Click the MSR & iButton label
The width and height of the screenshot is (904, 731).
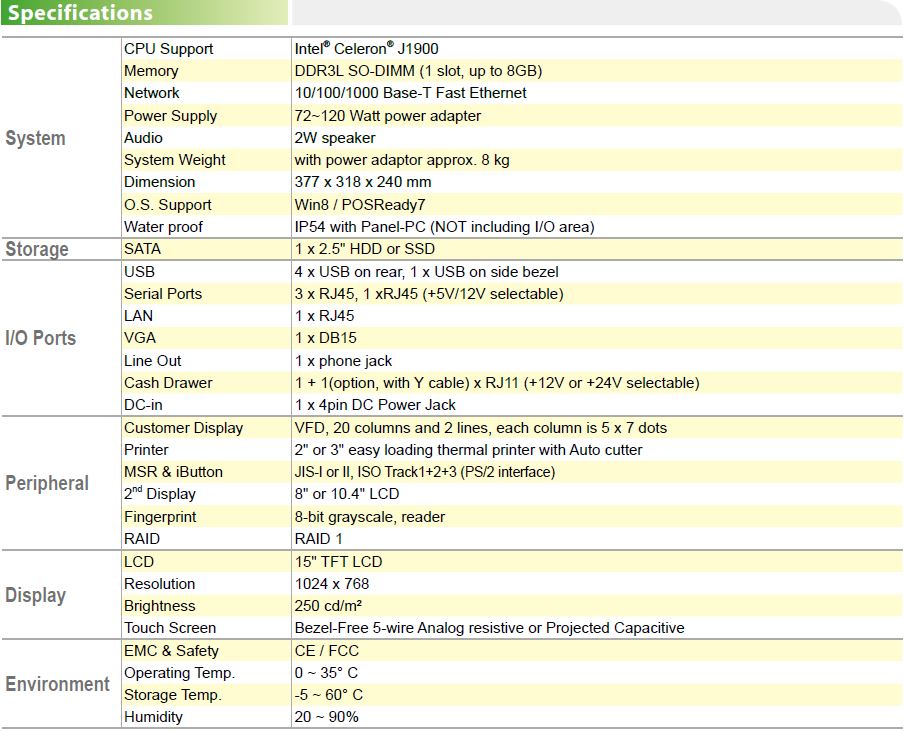[x=174, y=472]
